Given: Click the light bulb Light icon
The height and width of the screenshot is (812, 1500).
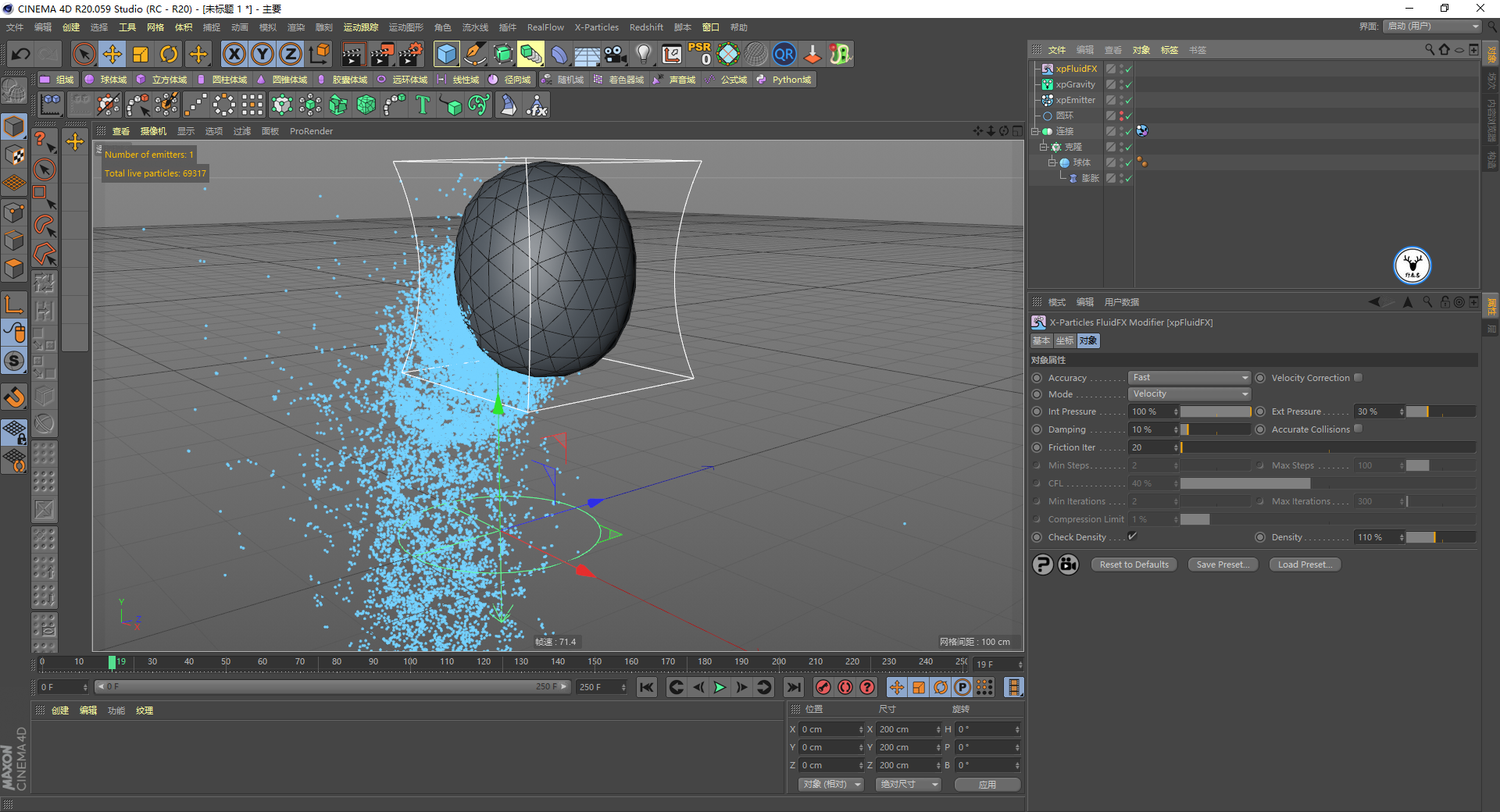Looking at the screenshot, I should [x=643, y=54].
